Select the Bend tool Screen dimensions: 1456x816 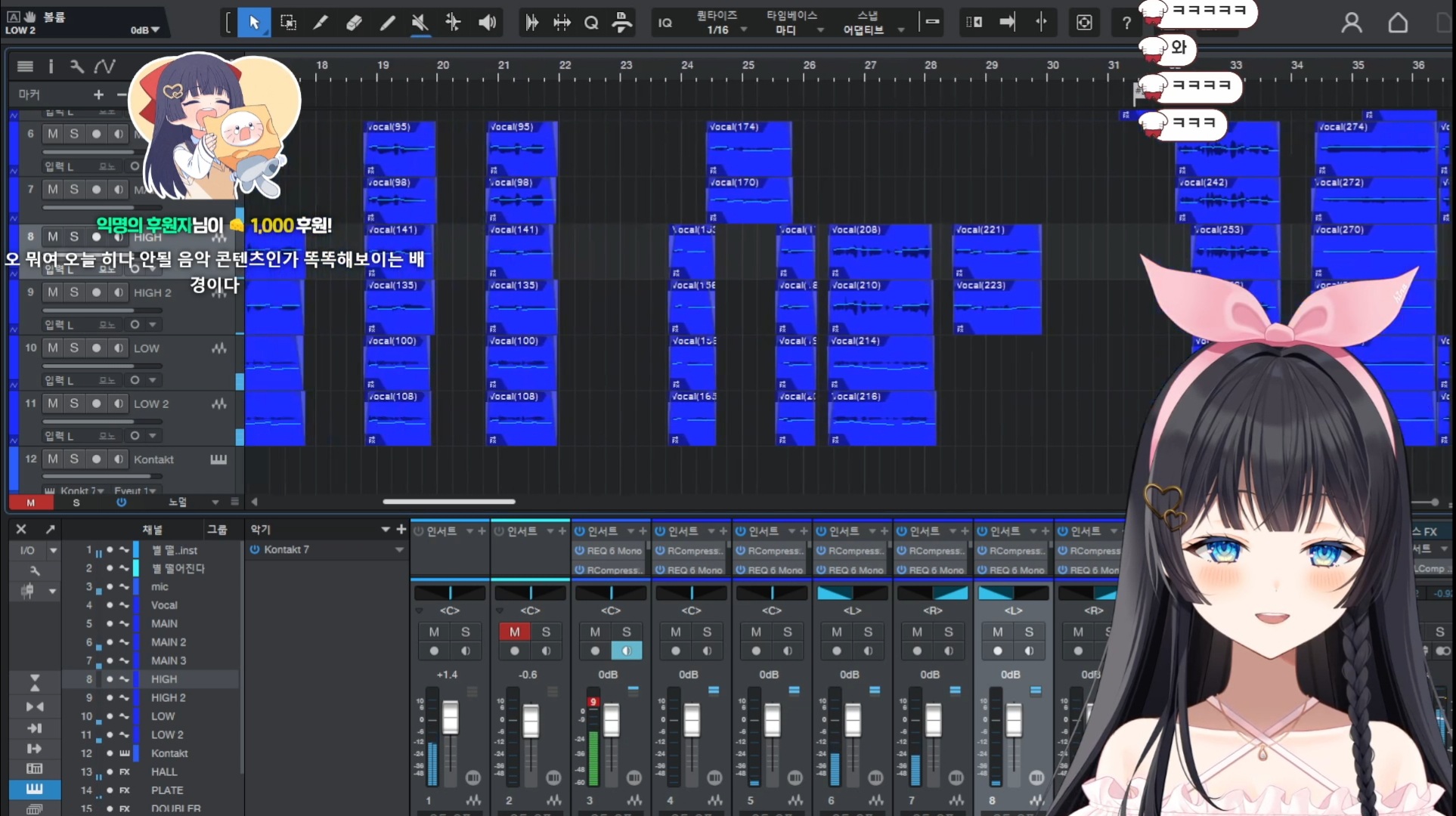(453, 23)
